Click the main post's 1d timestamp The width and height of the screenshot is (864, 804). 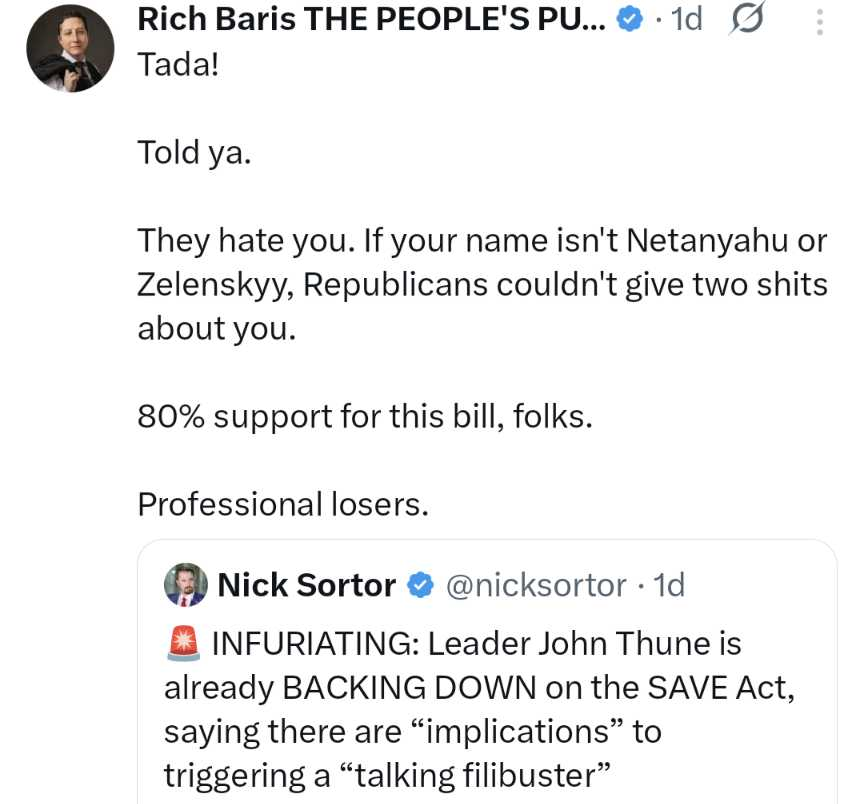[x=686, y=19]
